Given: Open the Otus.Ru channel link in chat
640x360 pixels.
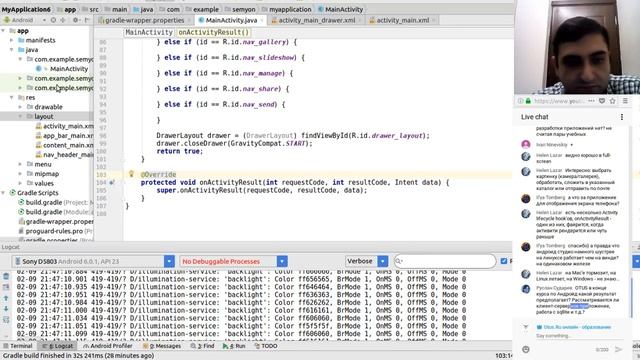Looking at the screenshot, I should [574, 327].
